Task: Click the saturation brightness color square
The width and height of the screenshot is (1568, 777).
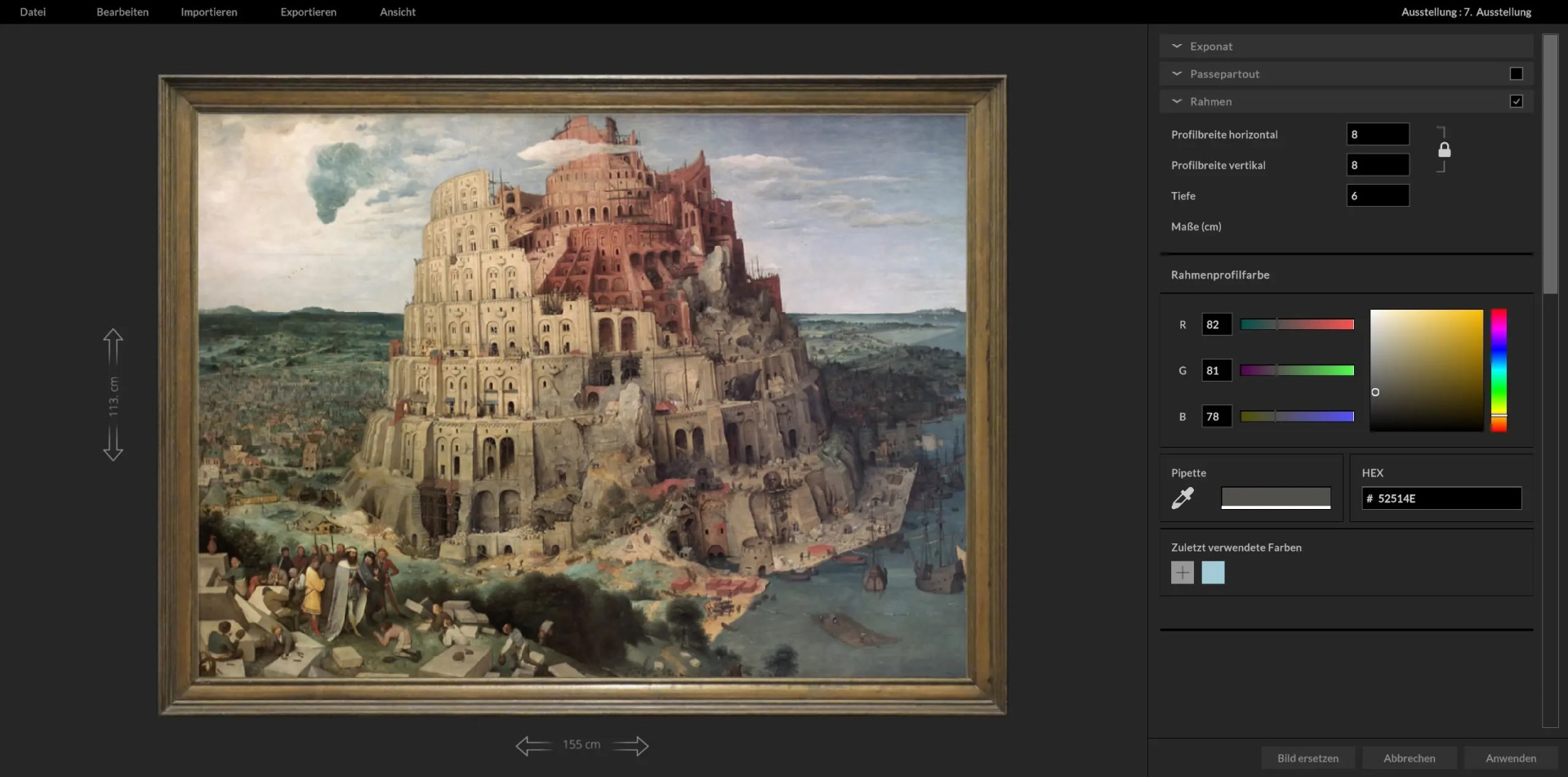Action: point(1427,370)
